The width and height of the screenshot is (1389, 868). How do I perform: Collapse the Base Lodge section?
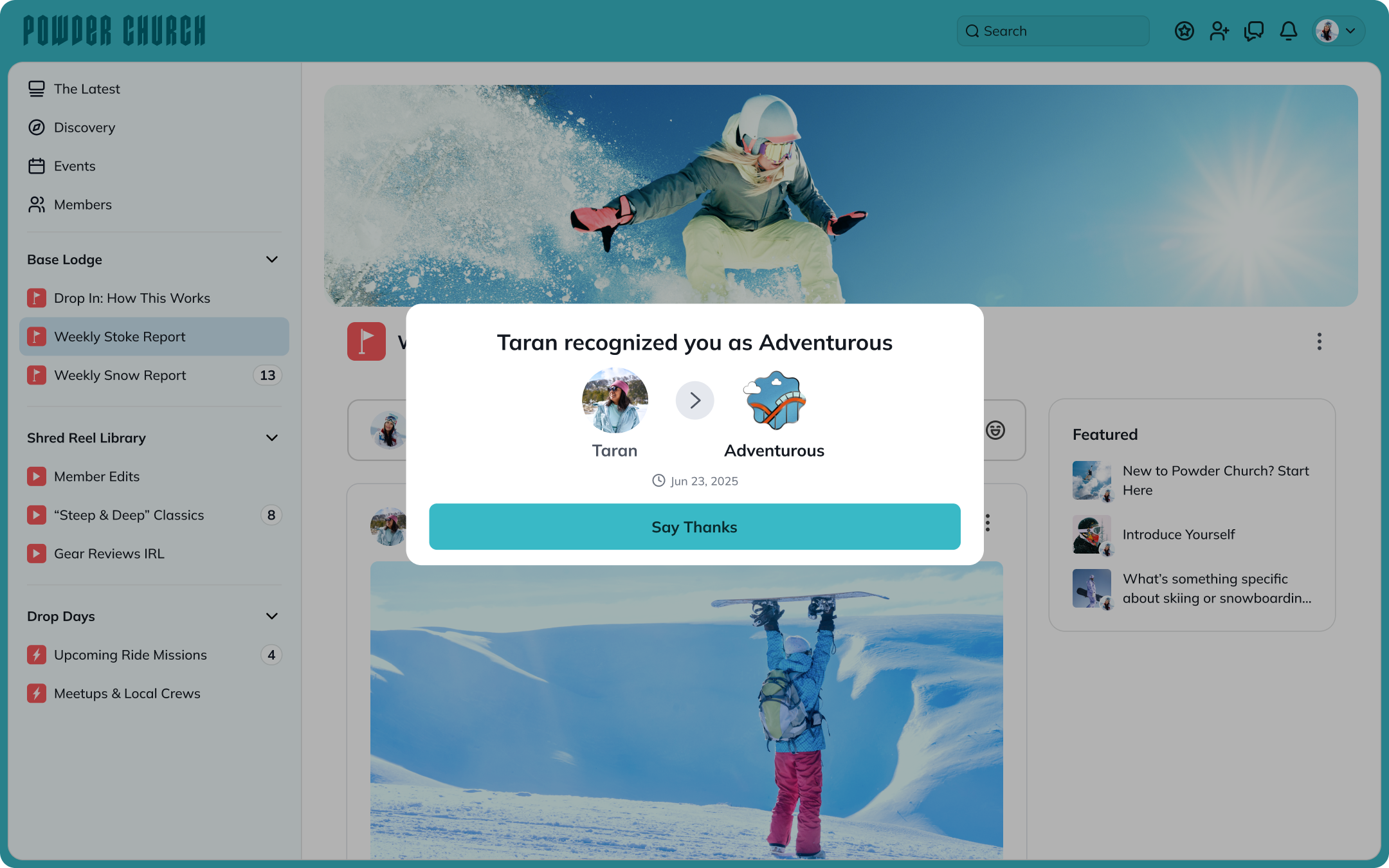tap(271, 259)
